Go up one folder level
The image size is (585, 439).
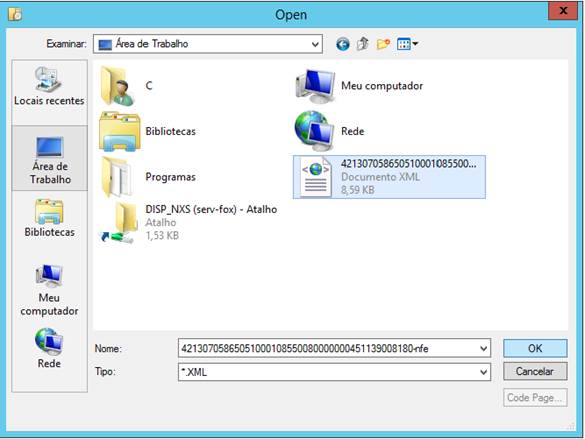point(362,44)
